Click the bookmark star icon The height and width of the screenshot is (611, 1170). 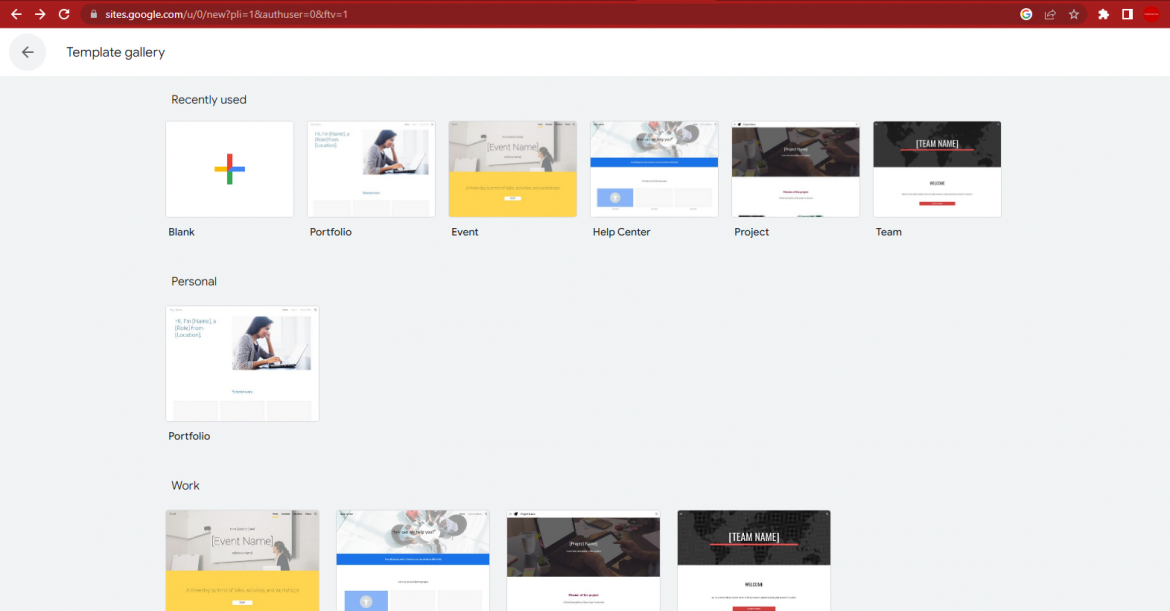pyautogui.click(x=1073, y=14)
